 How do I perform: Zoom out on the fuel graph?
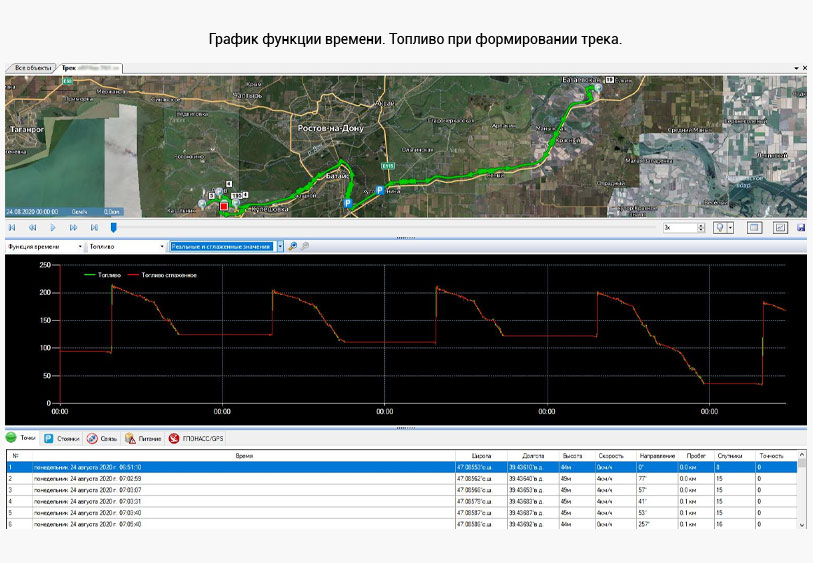pyautogui.click(x=305, y=246)
